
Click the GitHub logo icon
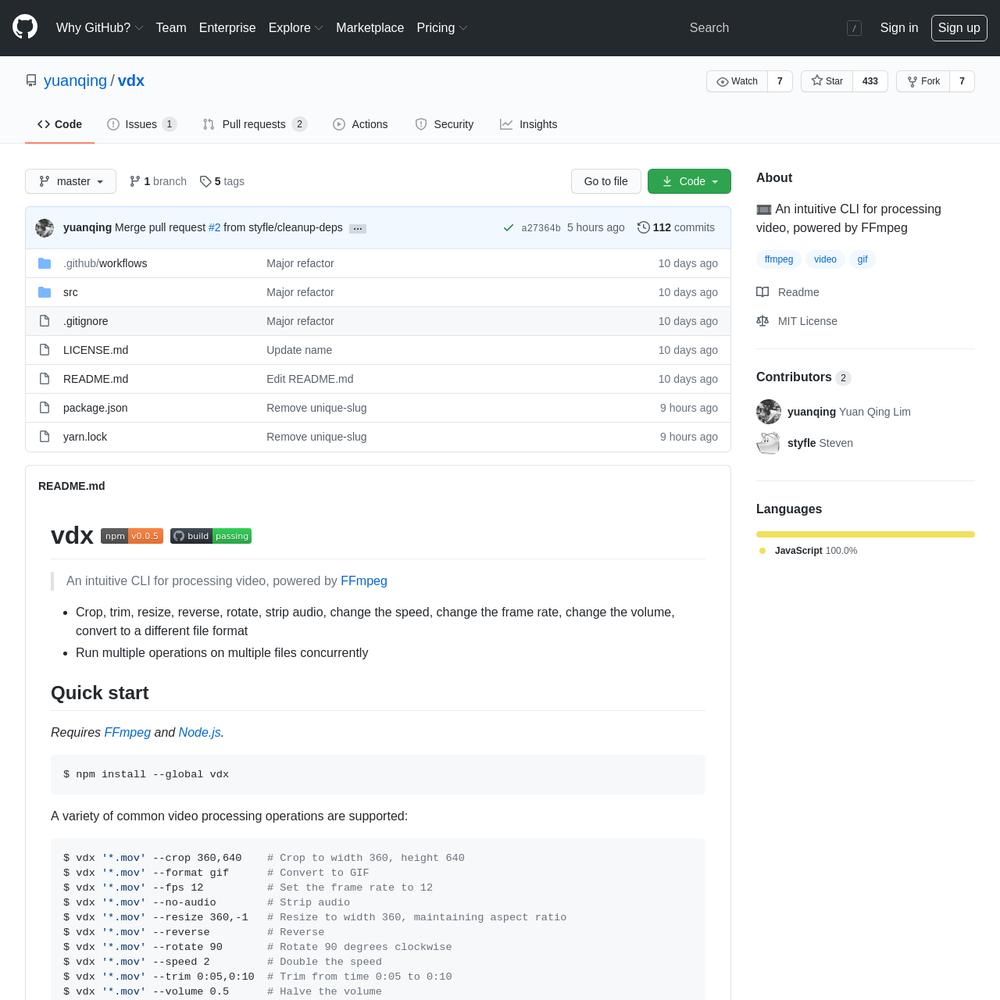click(25, 27)
